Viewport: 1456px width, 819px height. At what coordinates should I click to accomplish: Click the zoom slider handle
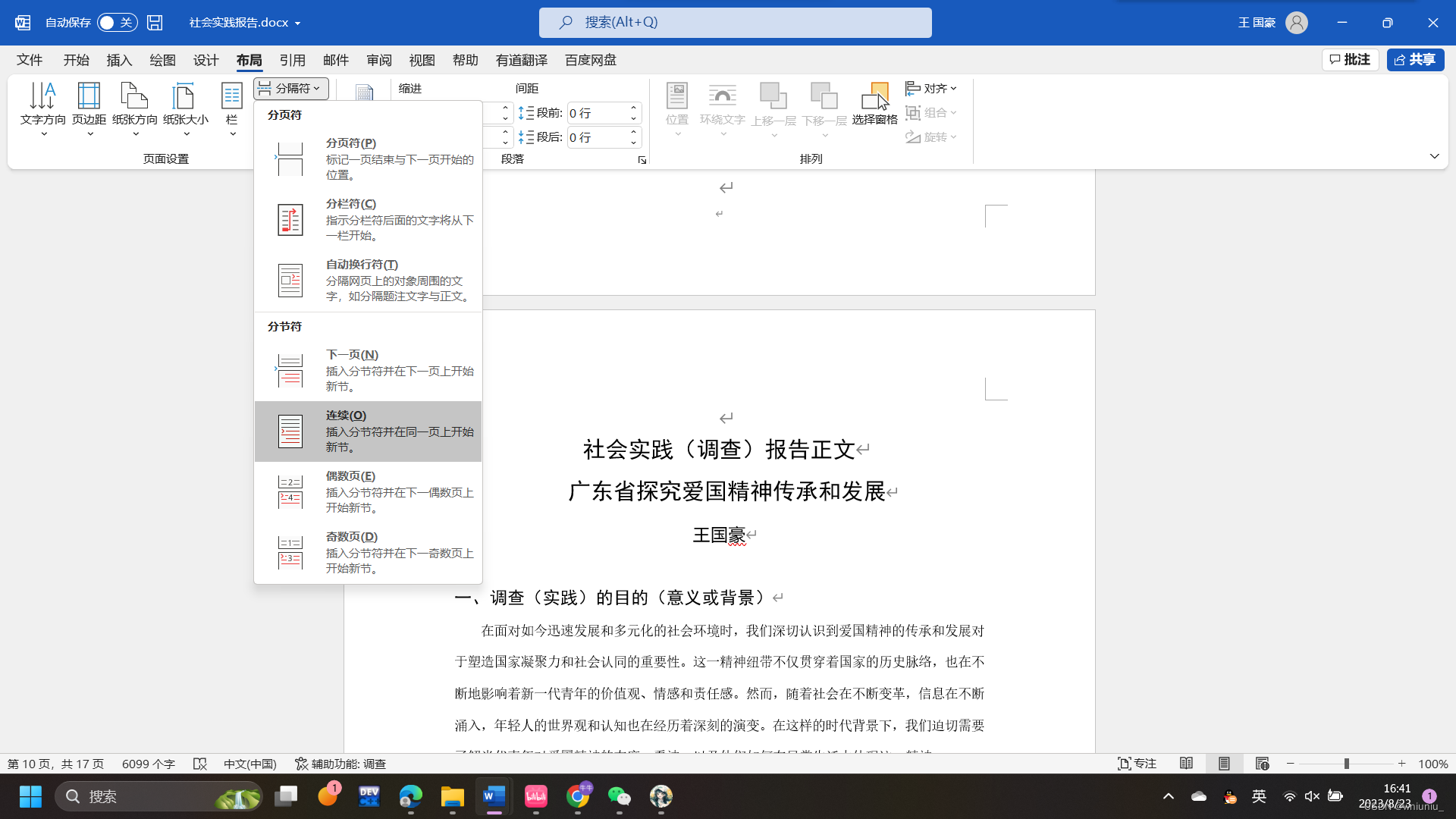point(1347,764)
